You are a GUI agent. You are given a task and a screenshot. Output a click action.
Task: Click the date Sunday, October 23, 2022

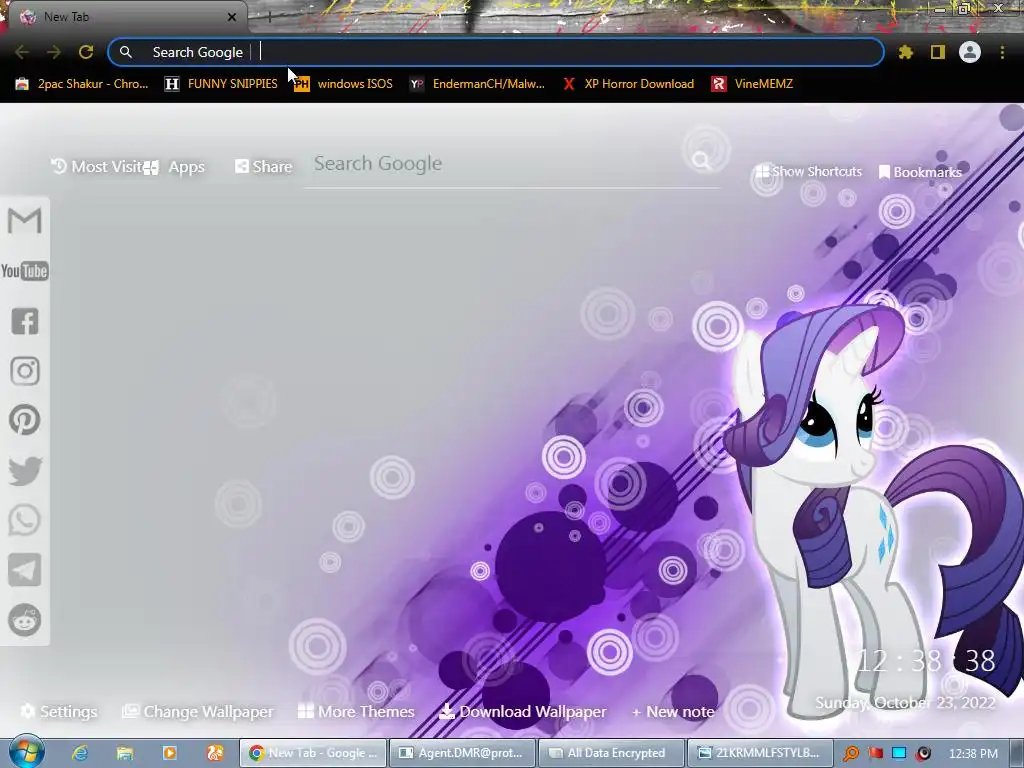905,703
